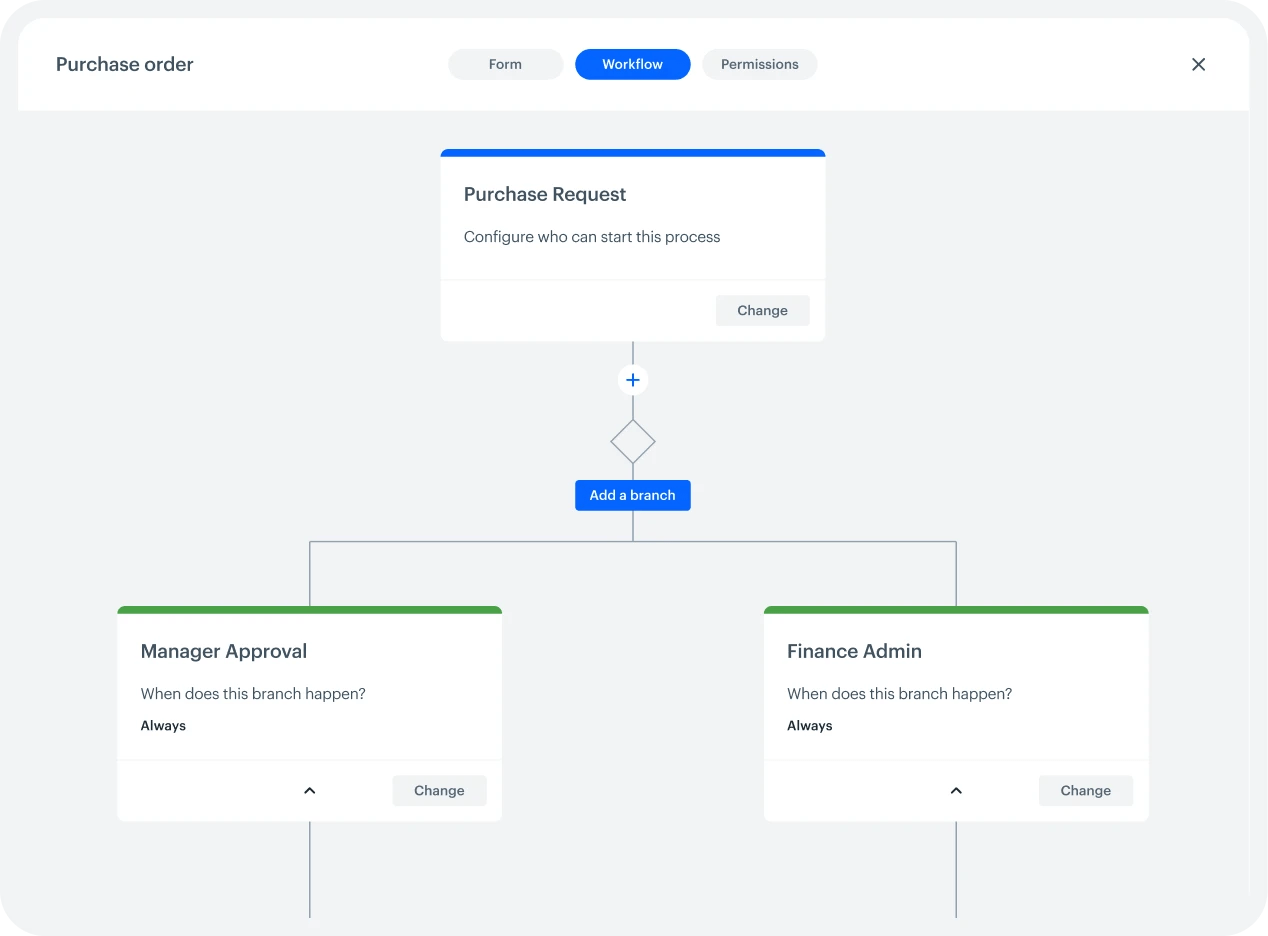
Task: Close the Purchase order dialog
Action: pos(1198,64)
